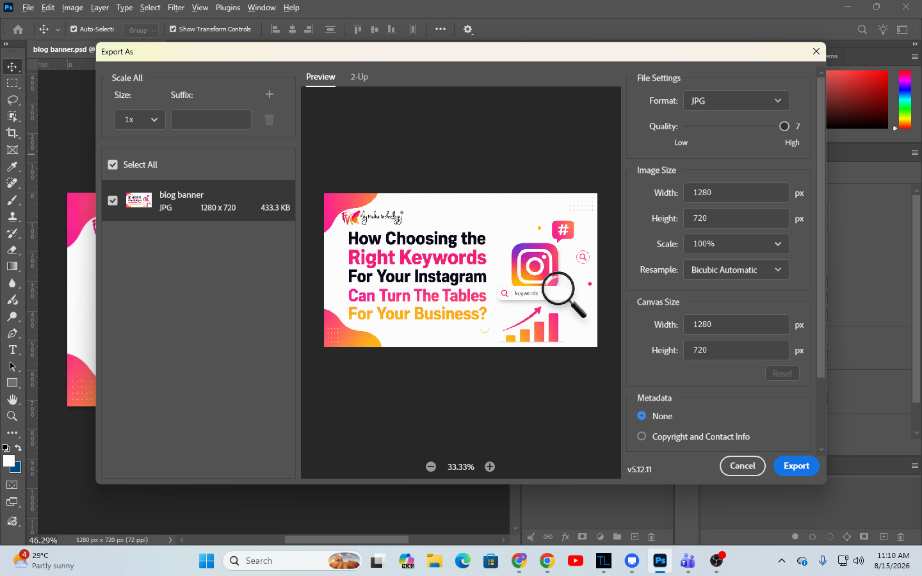The width and height of the screenshot is (922, 576).
Task: Toggle the Select All checkbox
Action: [113, 165]
